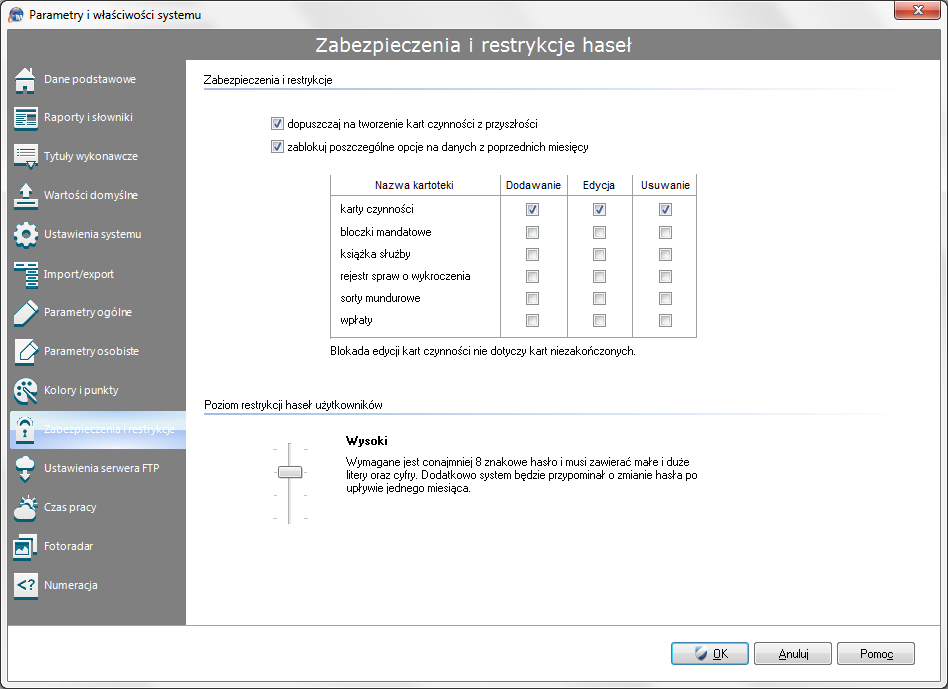Click the password restriction level slider handle
The image size is (948, 689).
(290, 472)
